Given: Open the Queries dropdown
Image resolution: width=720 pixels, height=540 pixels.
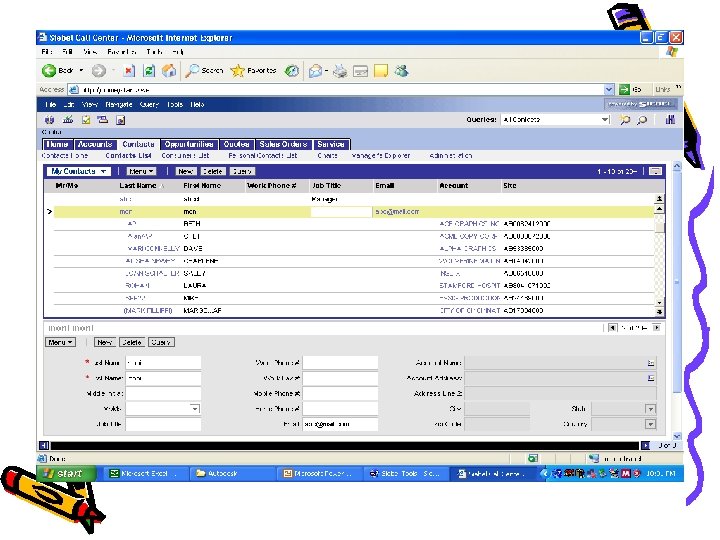Looking at the screenshot, I should (x=605, y=119).
